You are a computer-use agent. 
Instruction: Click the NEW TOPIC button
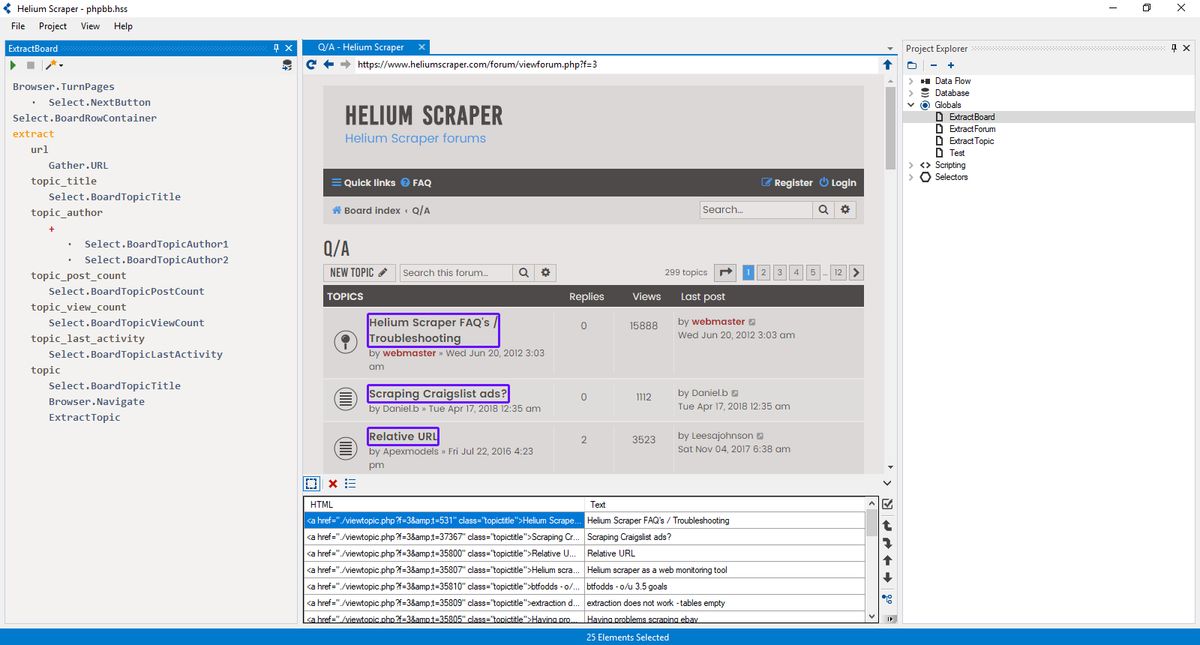(x=358, y=272)
